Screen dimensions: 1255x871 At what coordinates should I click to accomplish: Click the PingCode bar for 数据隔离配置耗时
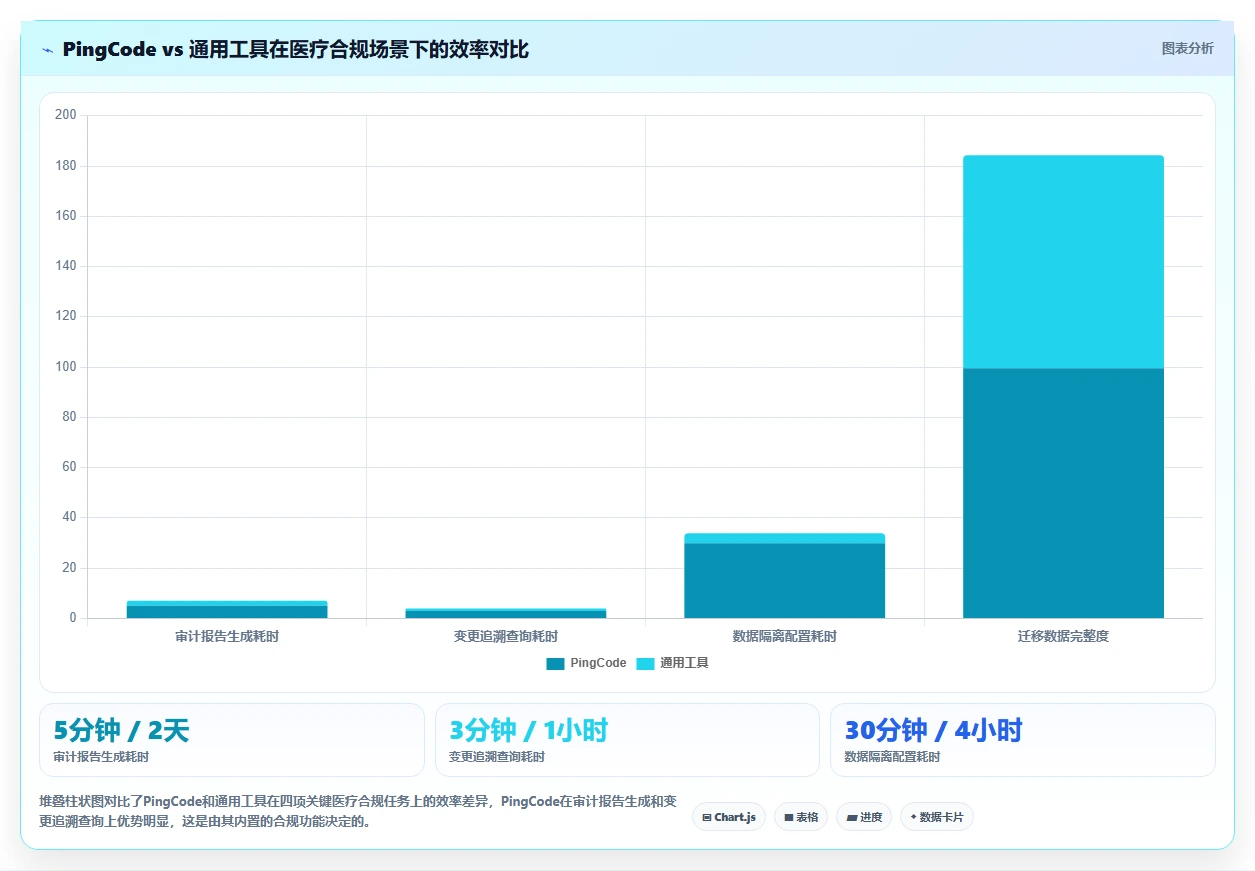[785, 580]
